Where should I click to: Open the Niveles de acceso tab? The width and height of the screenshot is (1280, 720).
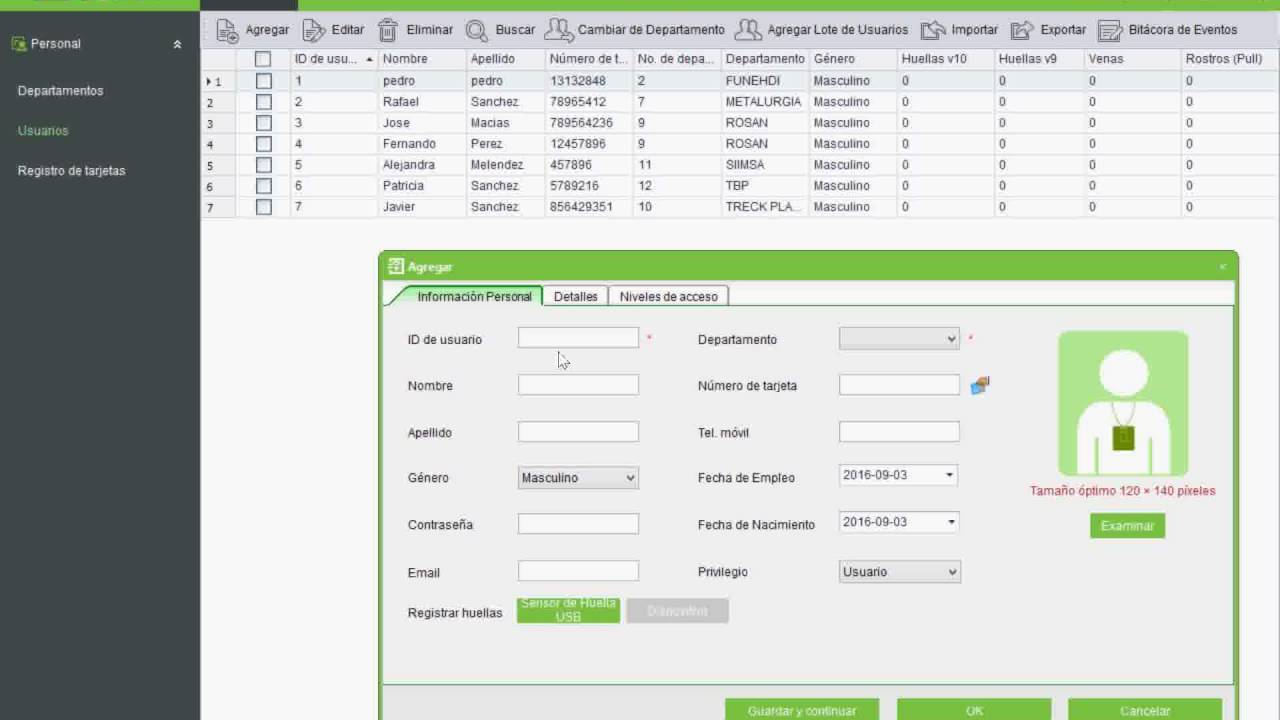(668, 296)
